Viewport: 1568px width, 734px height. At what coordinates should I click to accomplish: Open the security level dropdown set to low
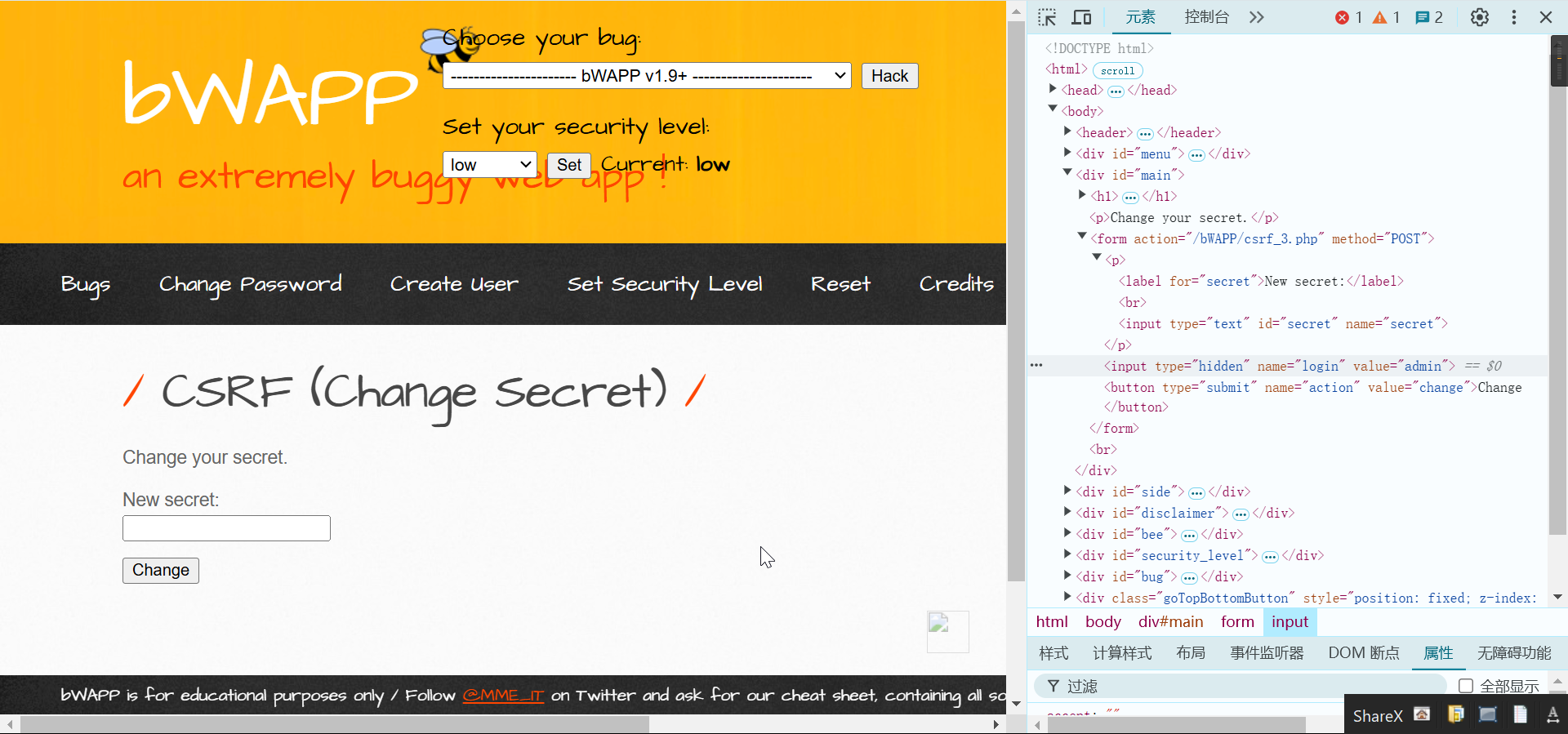489,165
